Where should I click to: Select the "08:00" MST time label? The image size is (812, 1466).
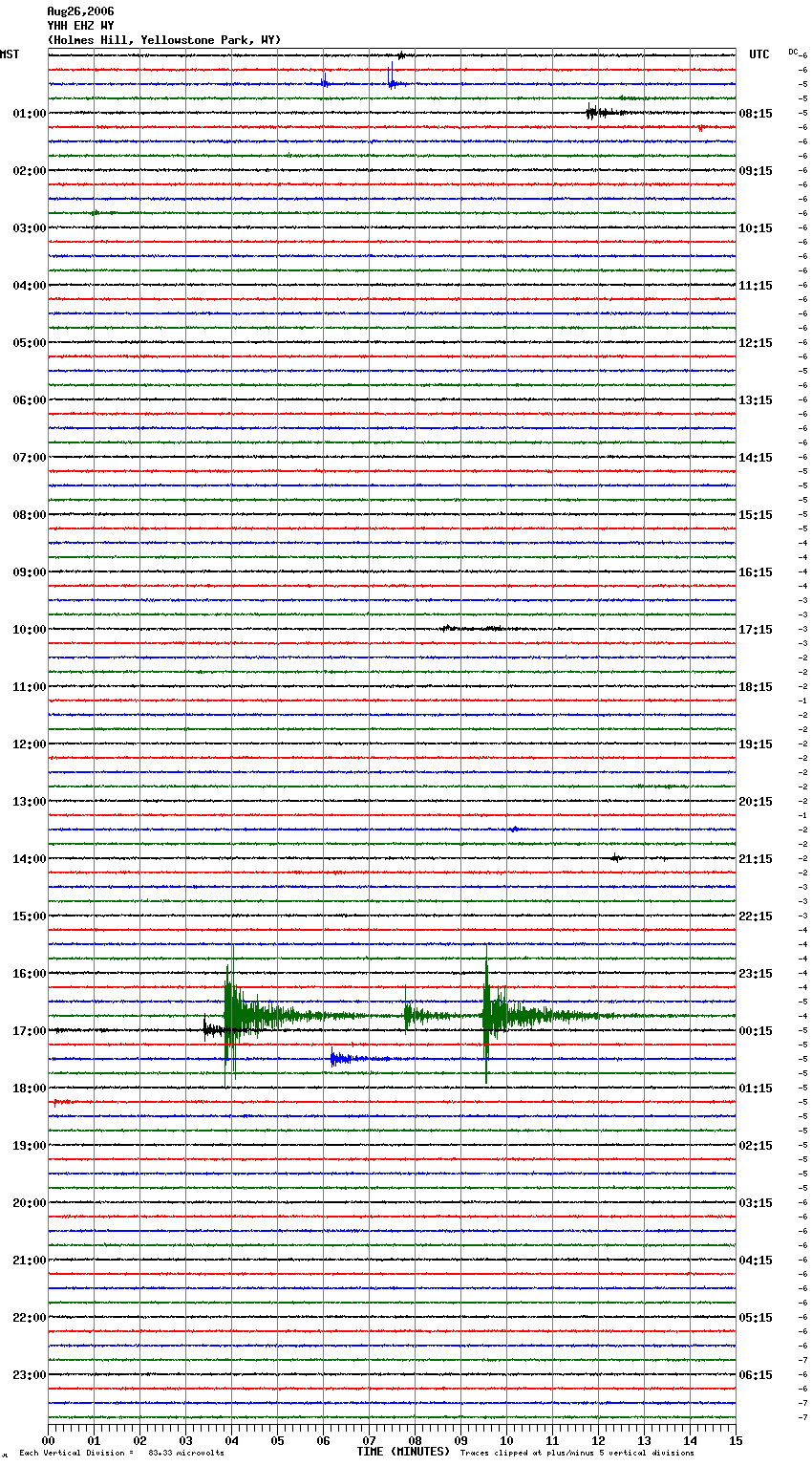pyautogui.click(x=30, y=515)
